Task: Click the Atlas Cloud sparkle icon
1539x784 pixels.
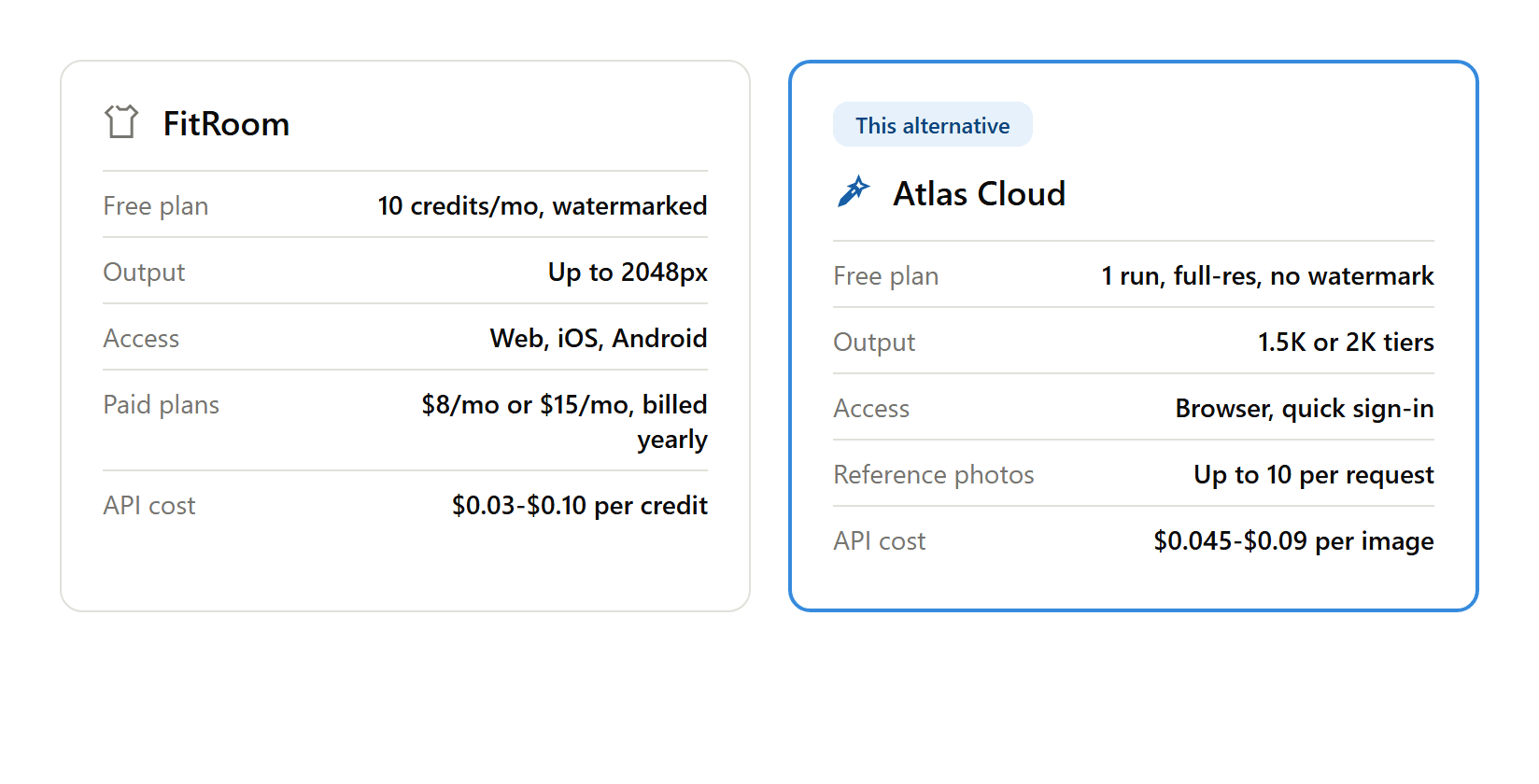Action: [x=853, y=191]
